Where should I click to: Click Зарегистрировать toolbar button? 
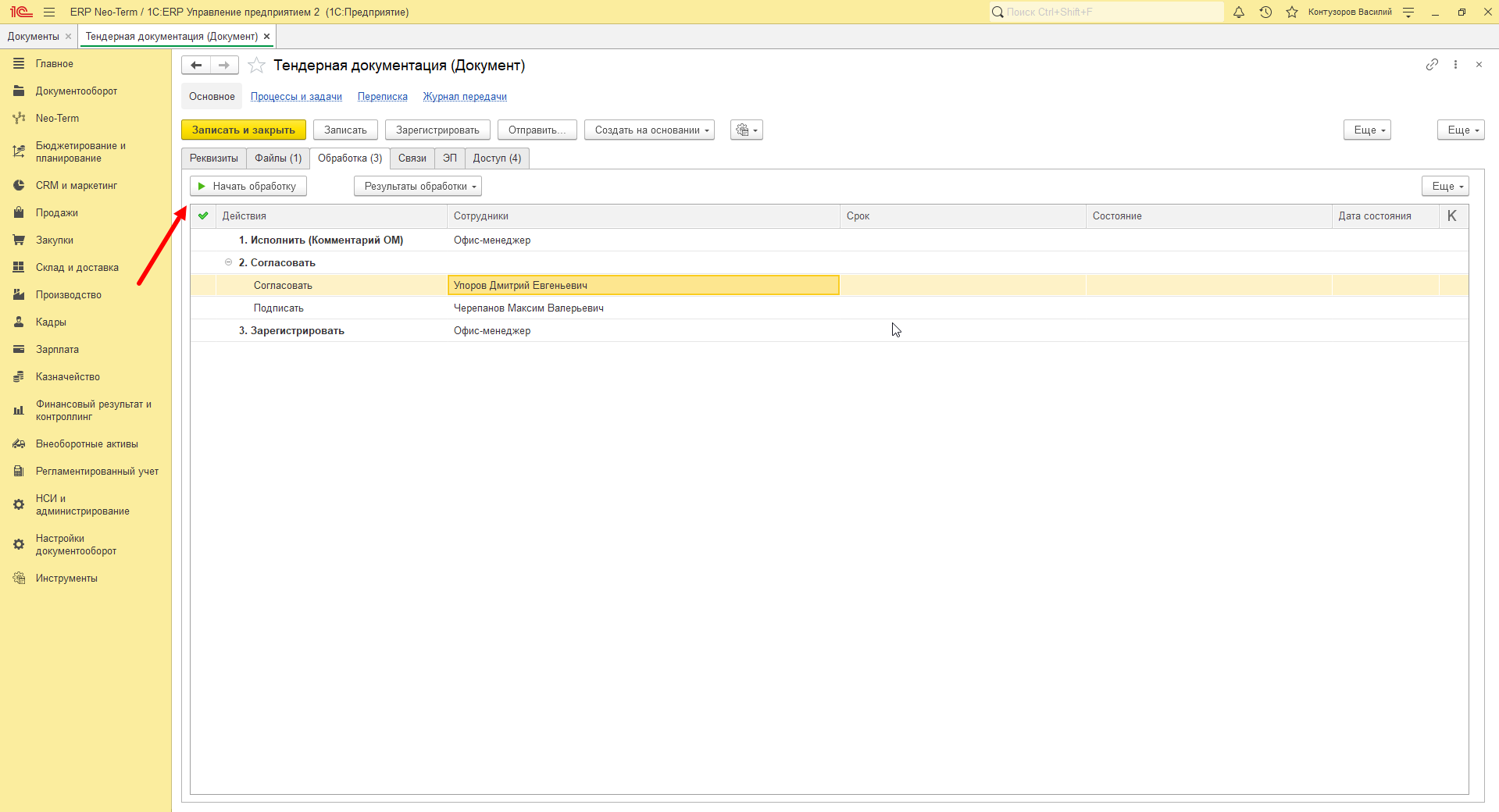point(437,130)
